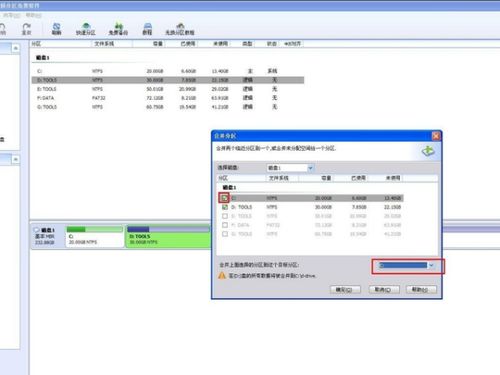
Task: Toggle the C: partition checkbox in dialog
Action: click(225, 198)
